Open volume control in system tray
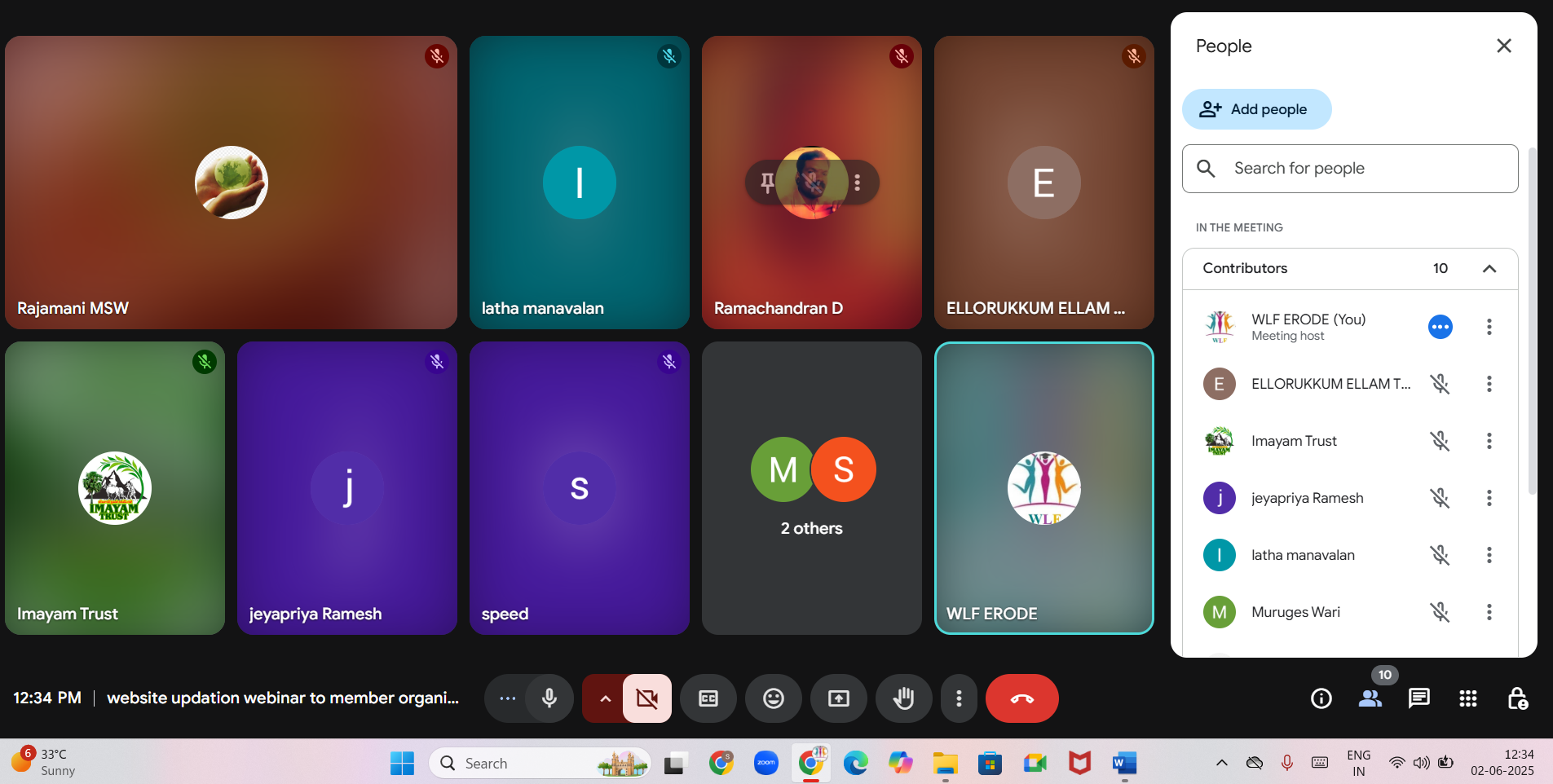 tap(1421, 763)
